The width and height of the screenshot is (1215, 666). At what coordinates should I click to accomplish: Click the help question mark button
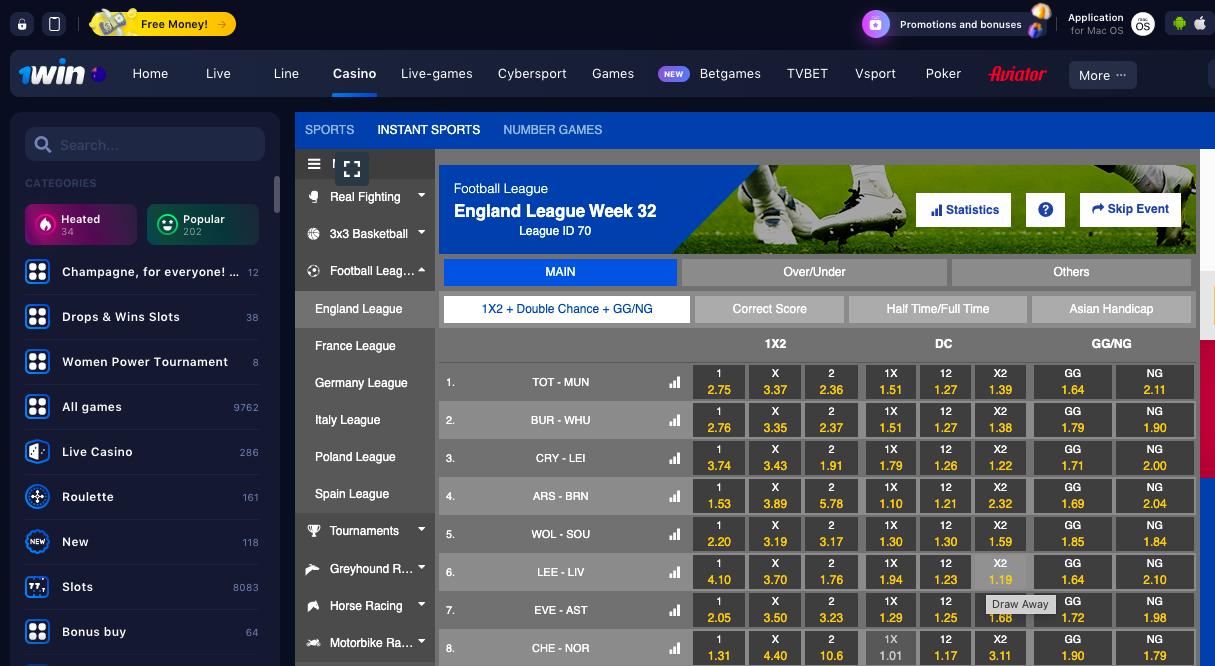click(x=1045, y=210)
